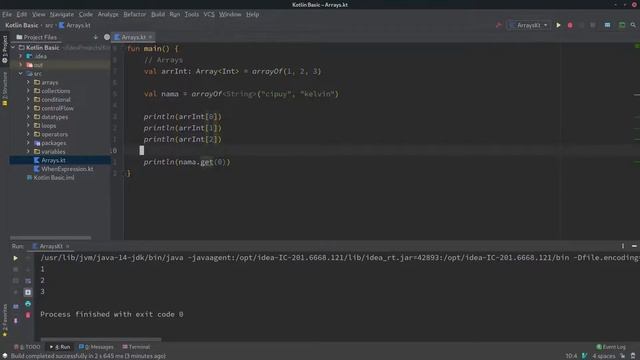The width and height of the screenshot is (640, 360).
Task: Toggle the Terminal tool window
Action: 136,347
